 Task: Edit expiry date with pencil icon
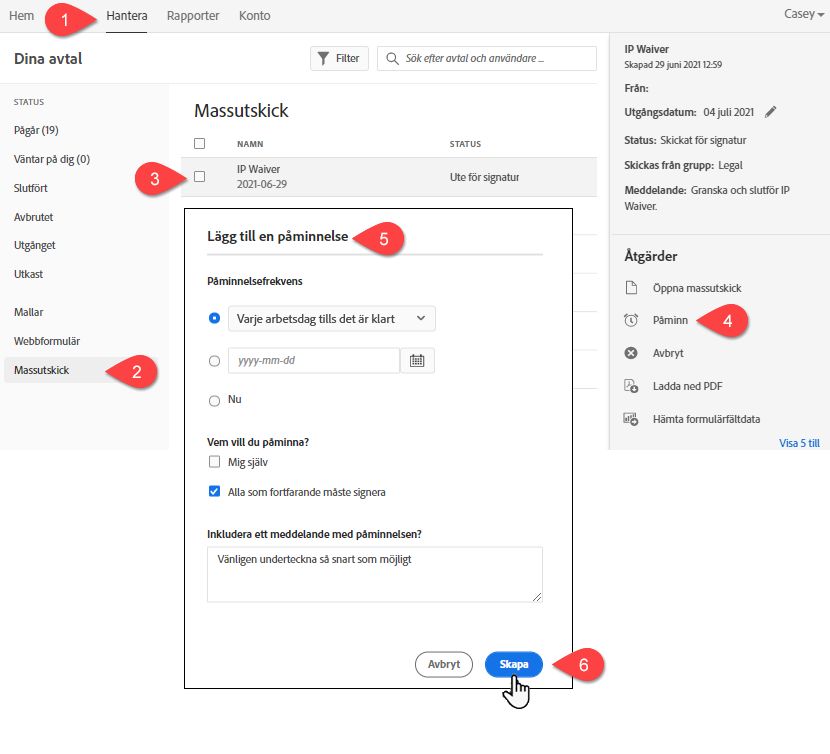coord(771,112)
